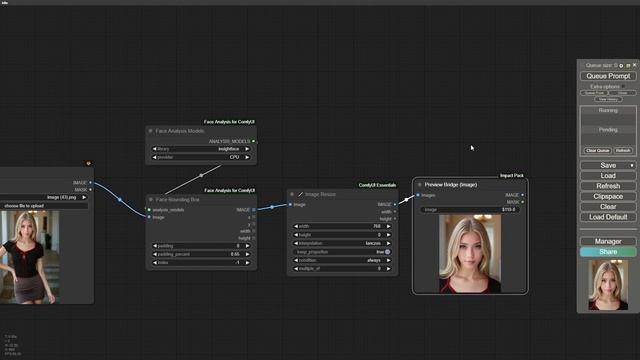This screenshot has width=640, height=360.
Task: Select next image file in Load Image node
Action: (84, 197)
